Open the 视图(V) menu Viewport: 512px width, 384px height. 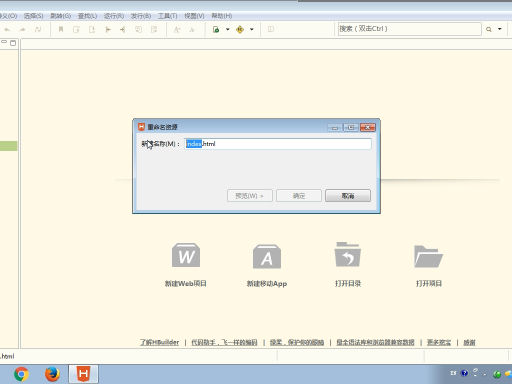(x=194, y=16)
